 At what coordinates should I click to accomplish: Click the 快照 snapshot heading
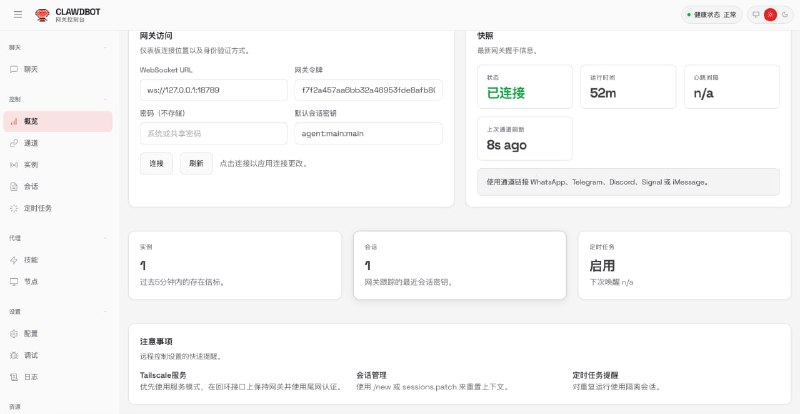[485, 36]
